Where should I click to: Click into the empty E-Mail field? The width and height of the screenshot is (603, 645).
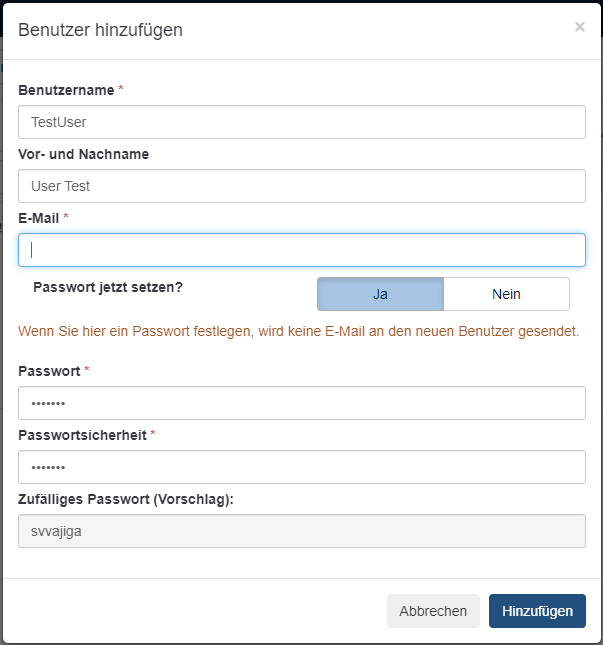(301, 250)
